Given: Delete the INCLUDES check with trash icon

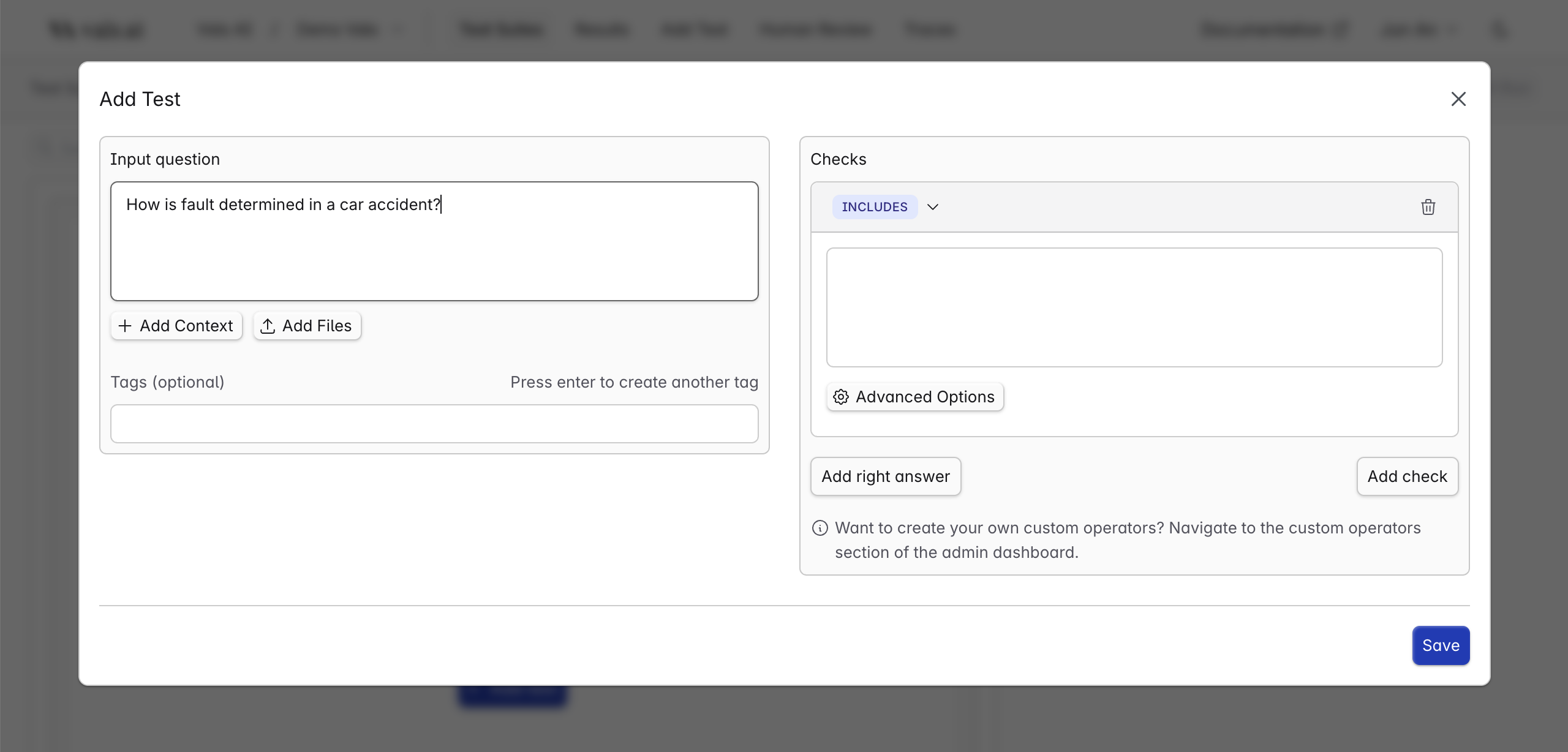Looking at the screenshot, I should click(x=1428, y=207).
